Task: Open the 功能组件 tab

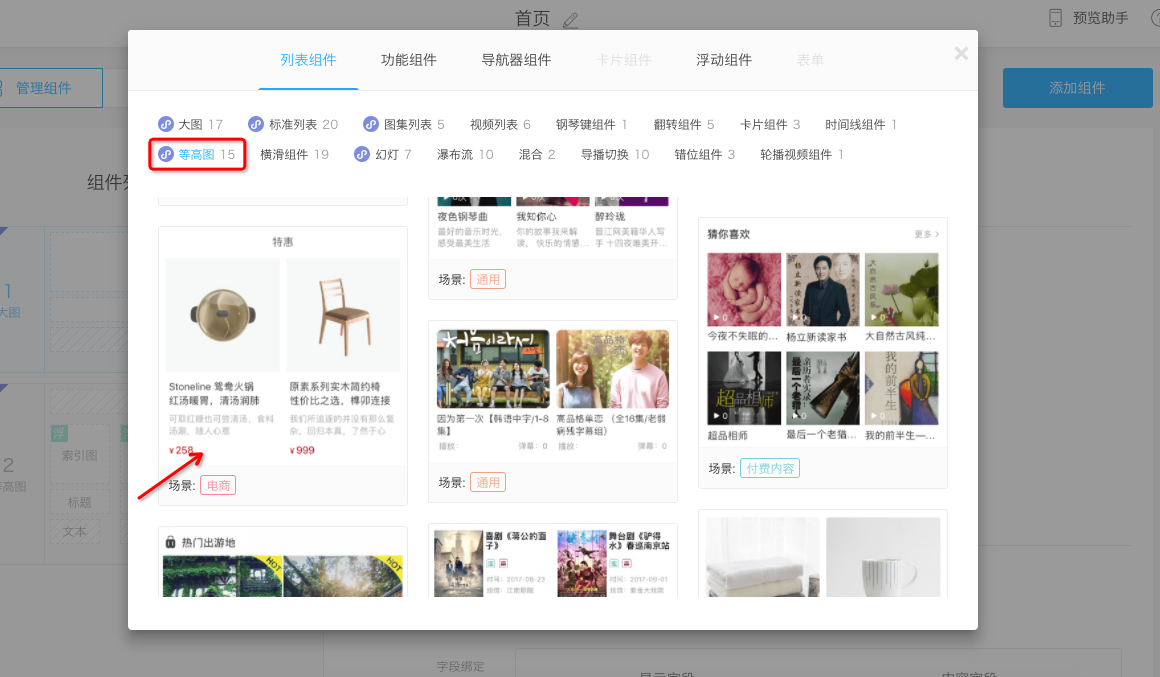Action: (x=409, y=60)
